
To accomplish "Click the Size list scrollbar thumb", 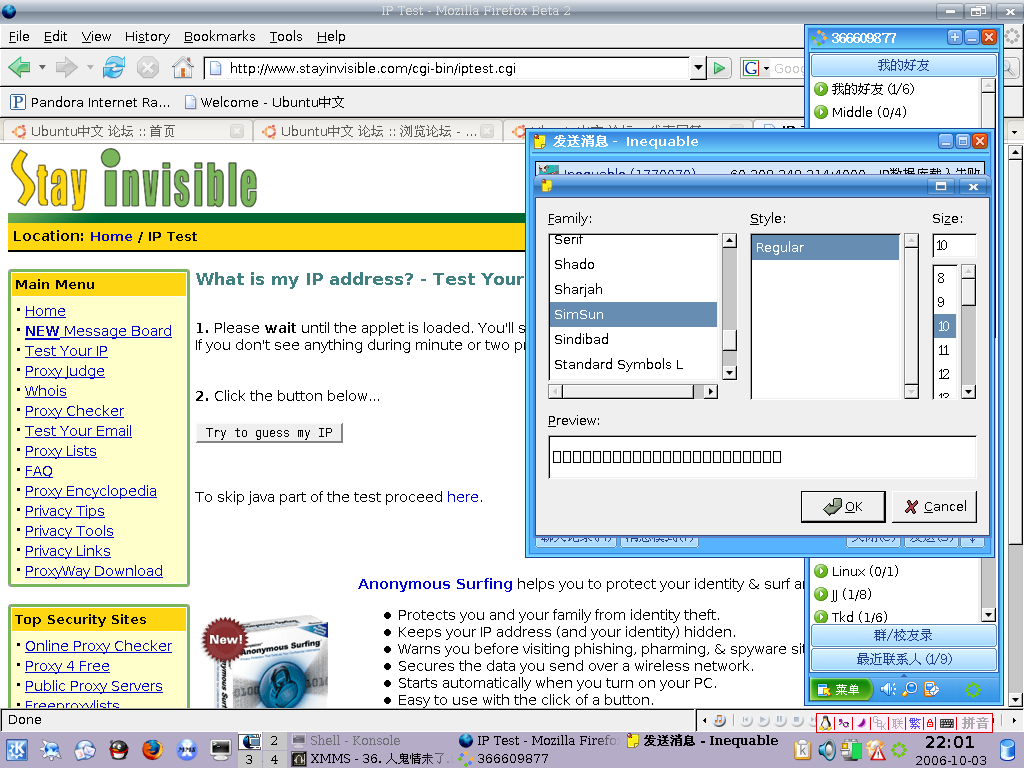I will click(x=969, y=291).
